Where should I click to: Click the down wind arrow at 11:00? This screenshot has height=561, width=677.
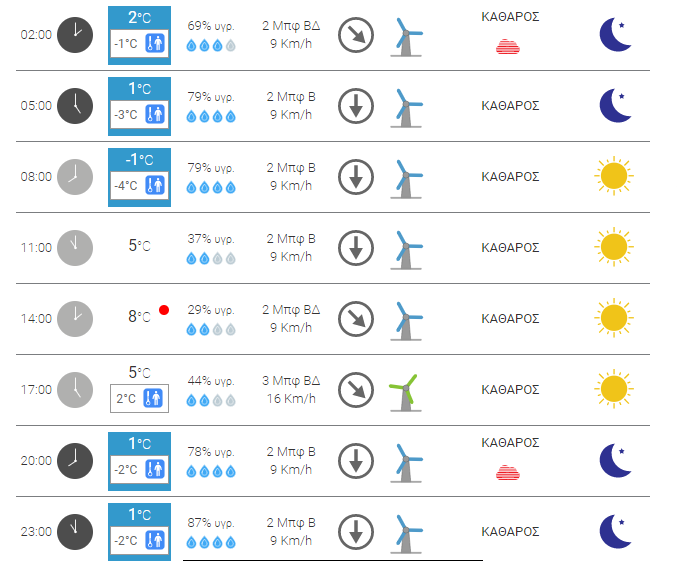coord(356,248)
